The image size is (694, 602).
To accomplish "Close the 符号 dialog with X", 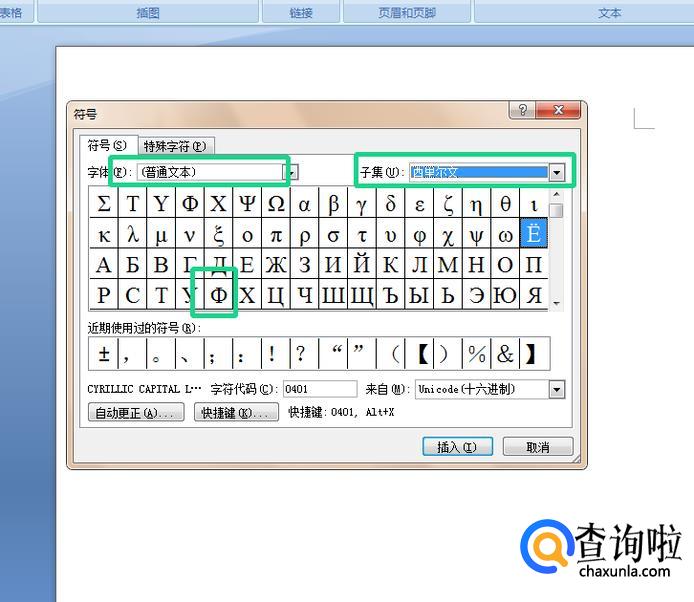I will coord(558,109).
